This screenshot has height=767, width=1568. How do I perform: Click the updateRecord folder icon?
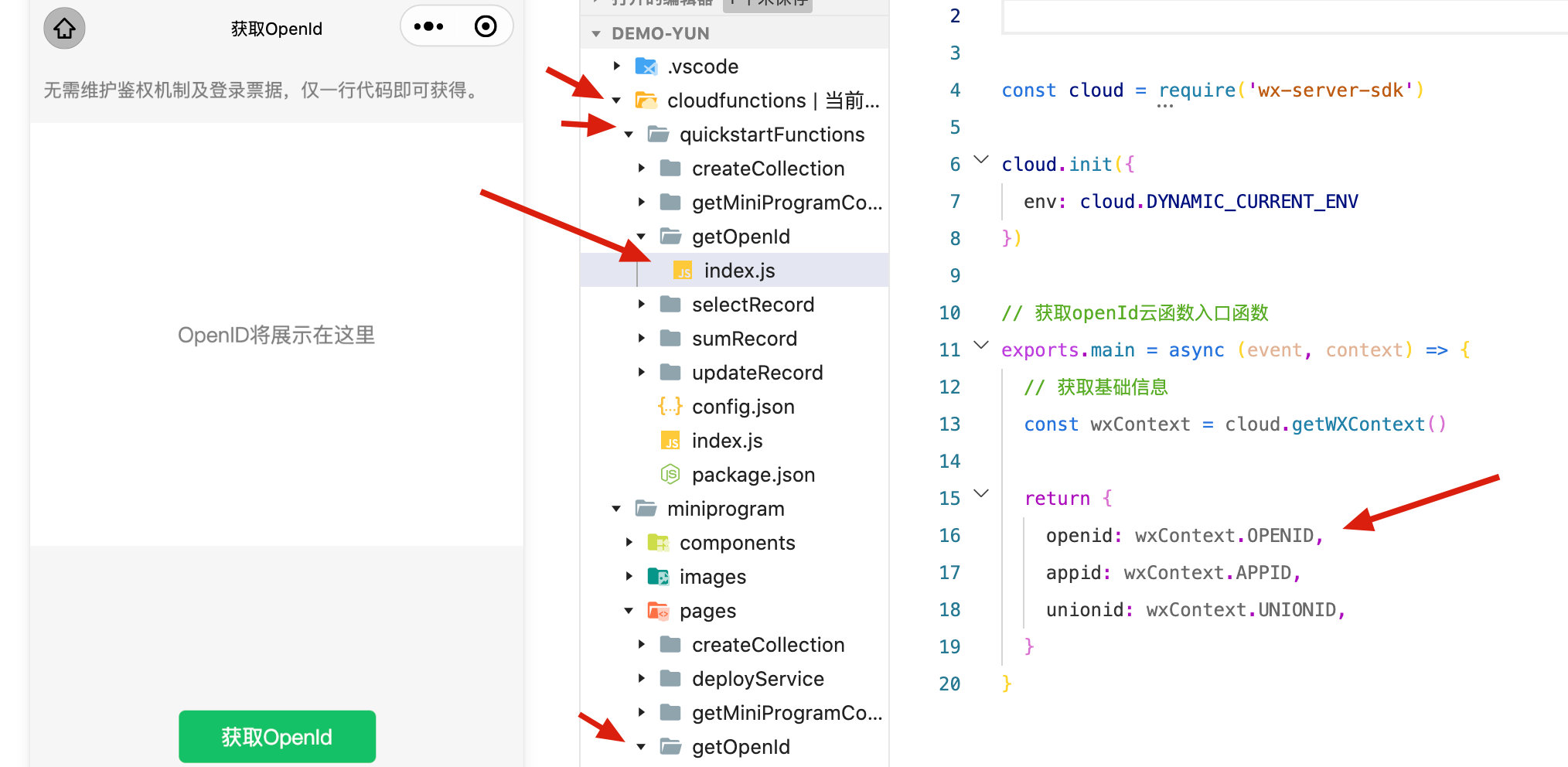coord(670,373)
